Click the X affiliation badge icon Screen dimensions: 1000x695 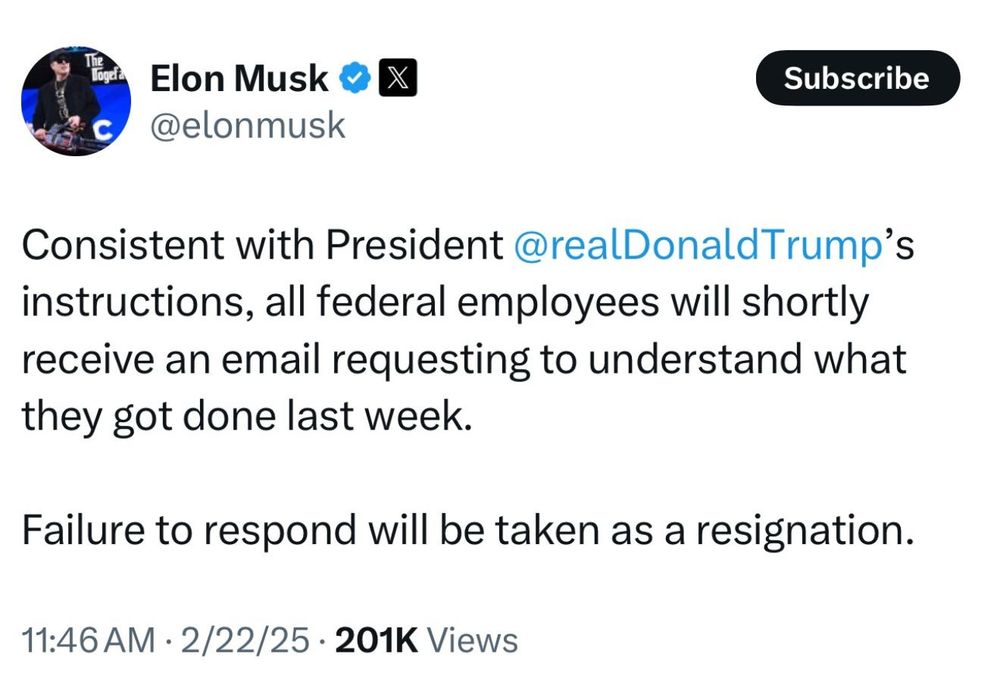(397, 78)
